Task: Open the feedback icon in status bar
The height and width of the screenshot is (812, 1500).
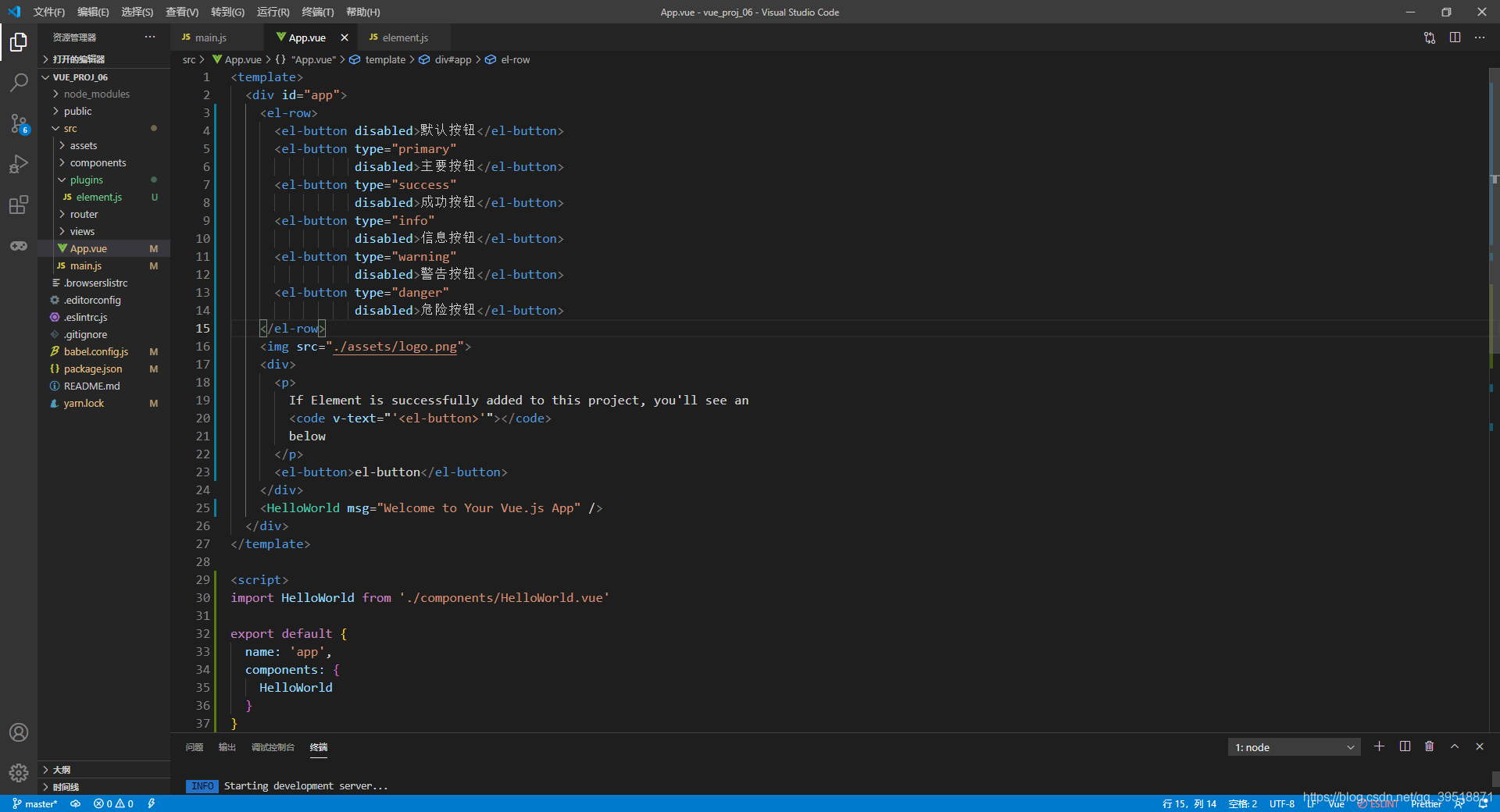Action: [x=1459, y=804]
